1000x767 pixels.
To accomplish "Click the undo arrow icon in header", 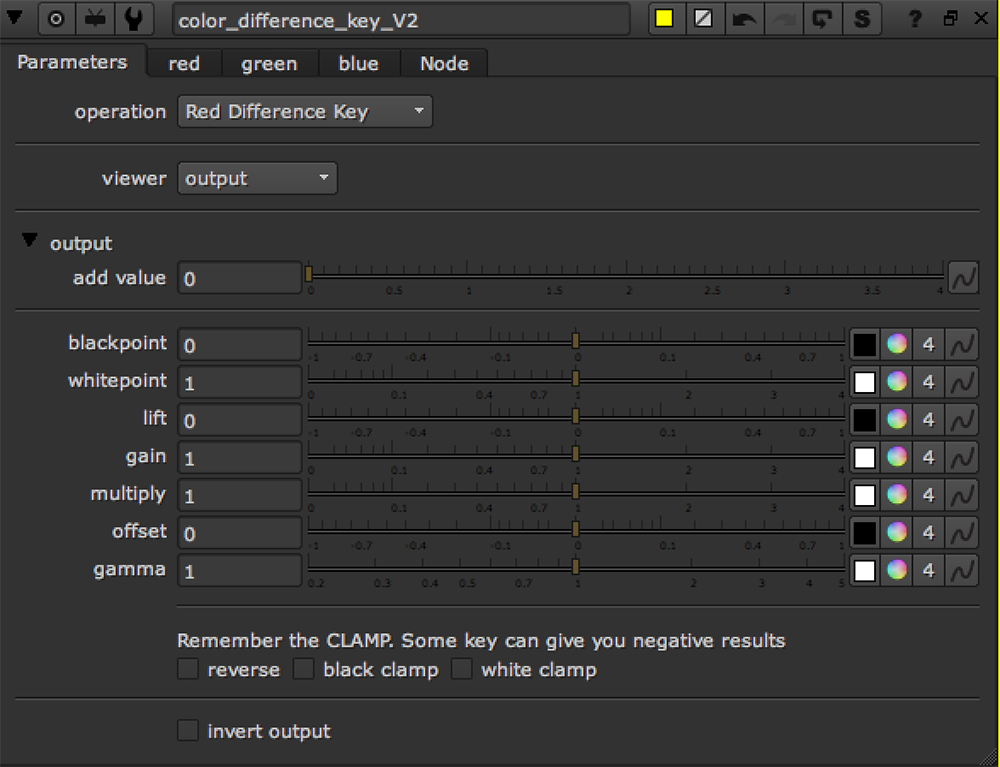I will pyautogui.click(x=742, y=19).
